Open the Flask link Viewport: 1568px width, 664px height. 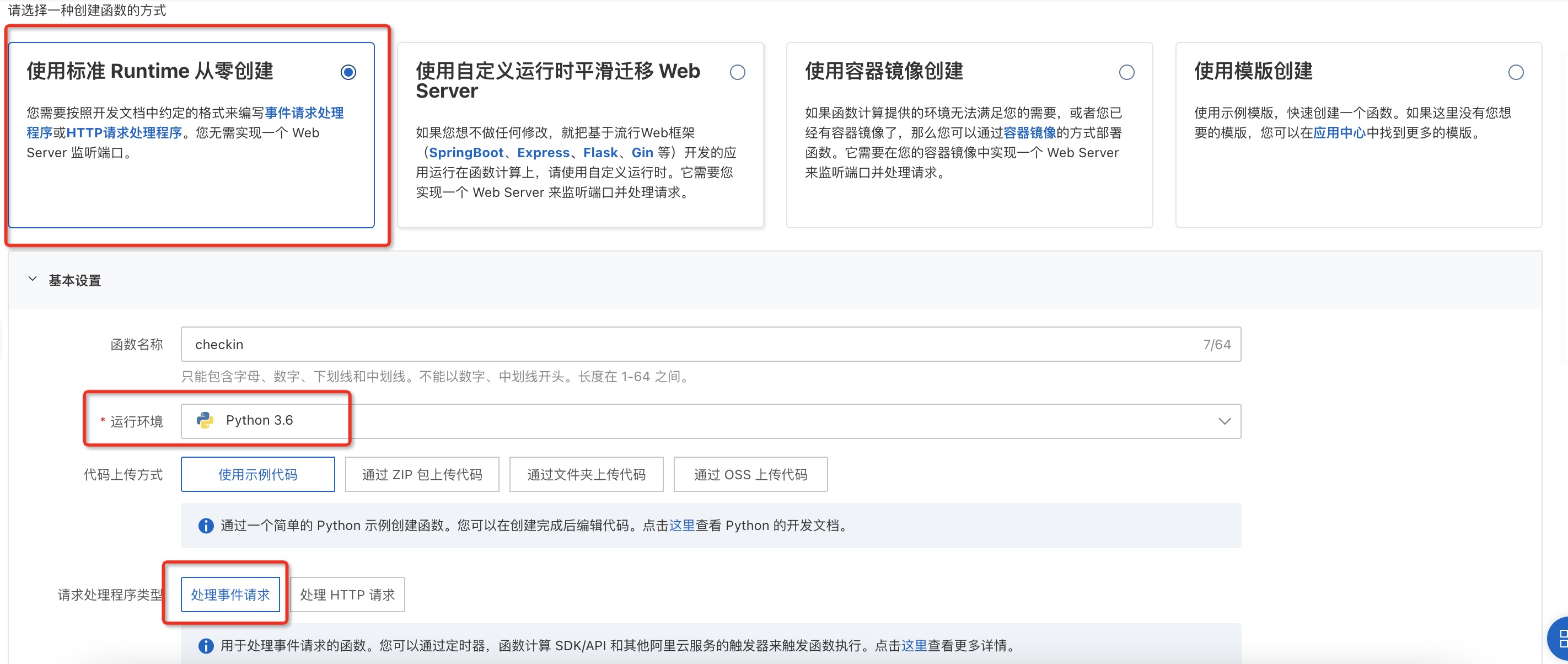coord(600,153)
